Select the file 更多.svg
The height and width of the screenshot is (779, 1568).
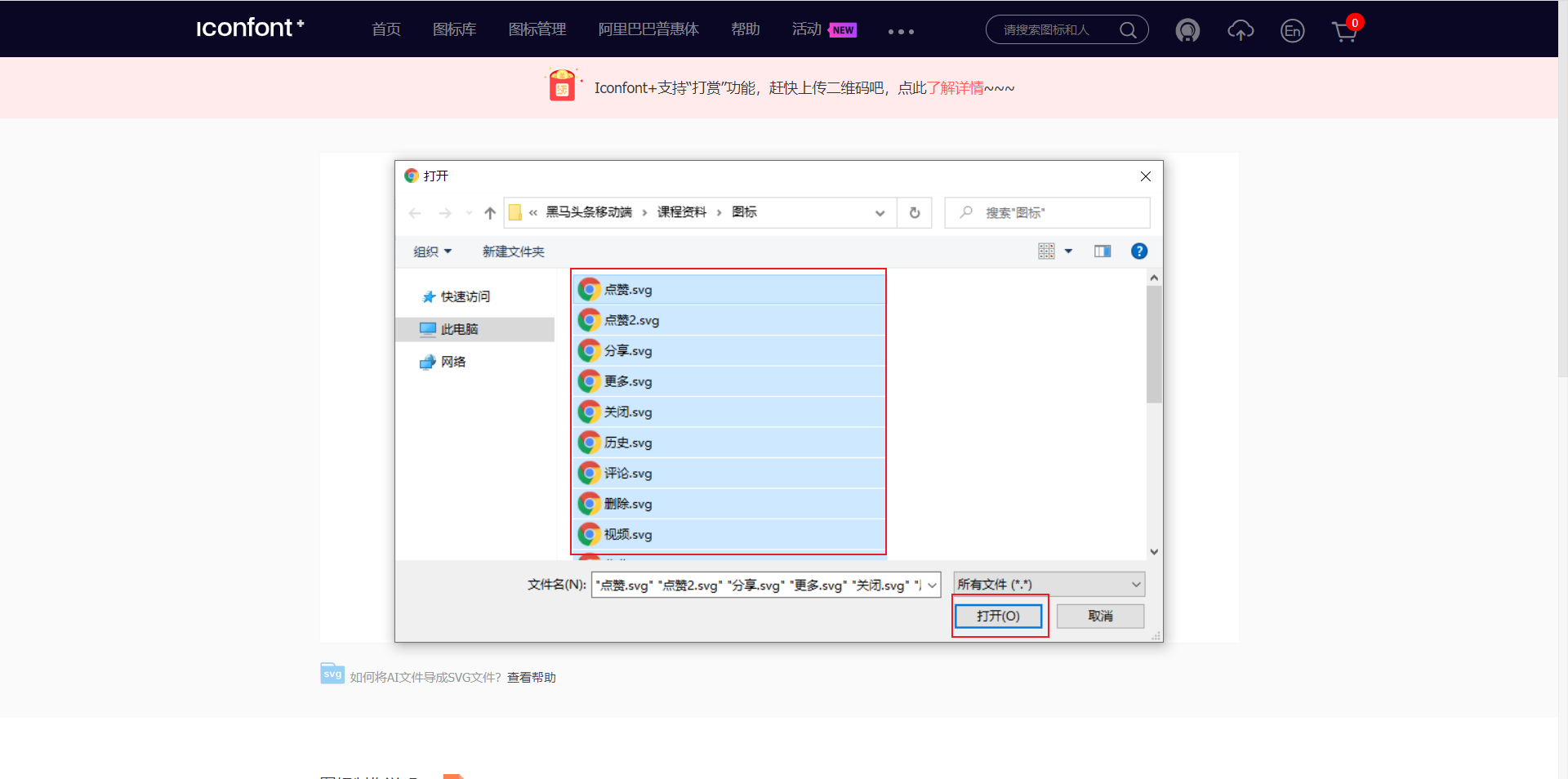coord(729,381)
